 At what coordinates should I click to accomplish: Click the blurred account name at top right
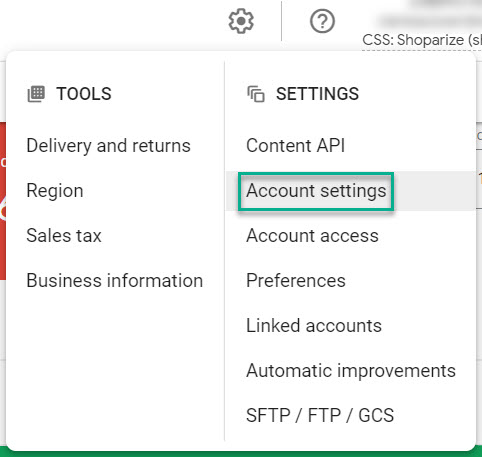pyautogui.click(x=430, y=21)
